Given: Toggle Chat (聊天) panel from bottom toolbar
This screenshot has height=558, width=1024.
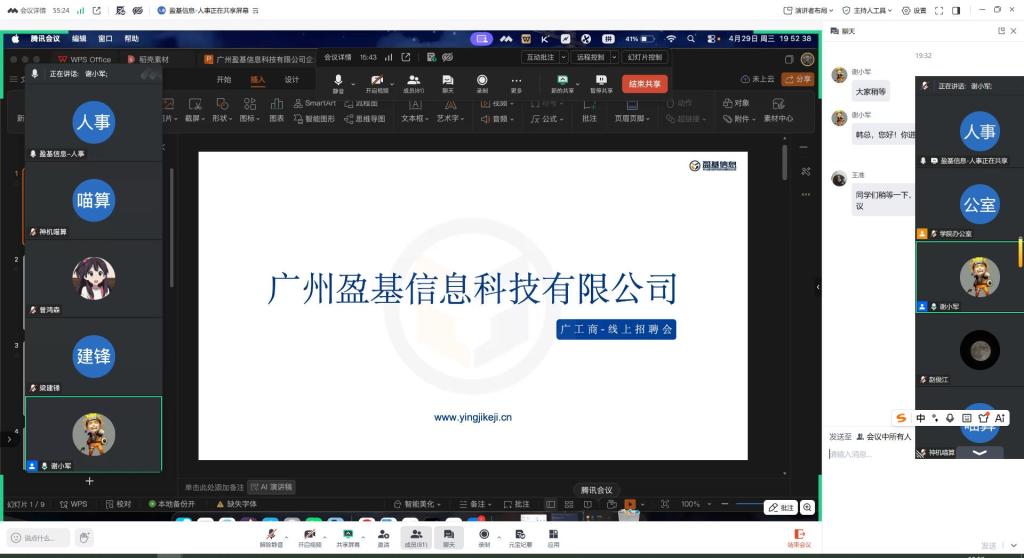Looking at the screenshot, I should click(x=449, y=538).
